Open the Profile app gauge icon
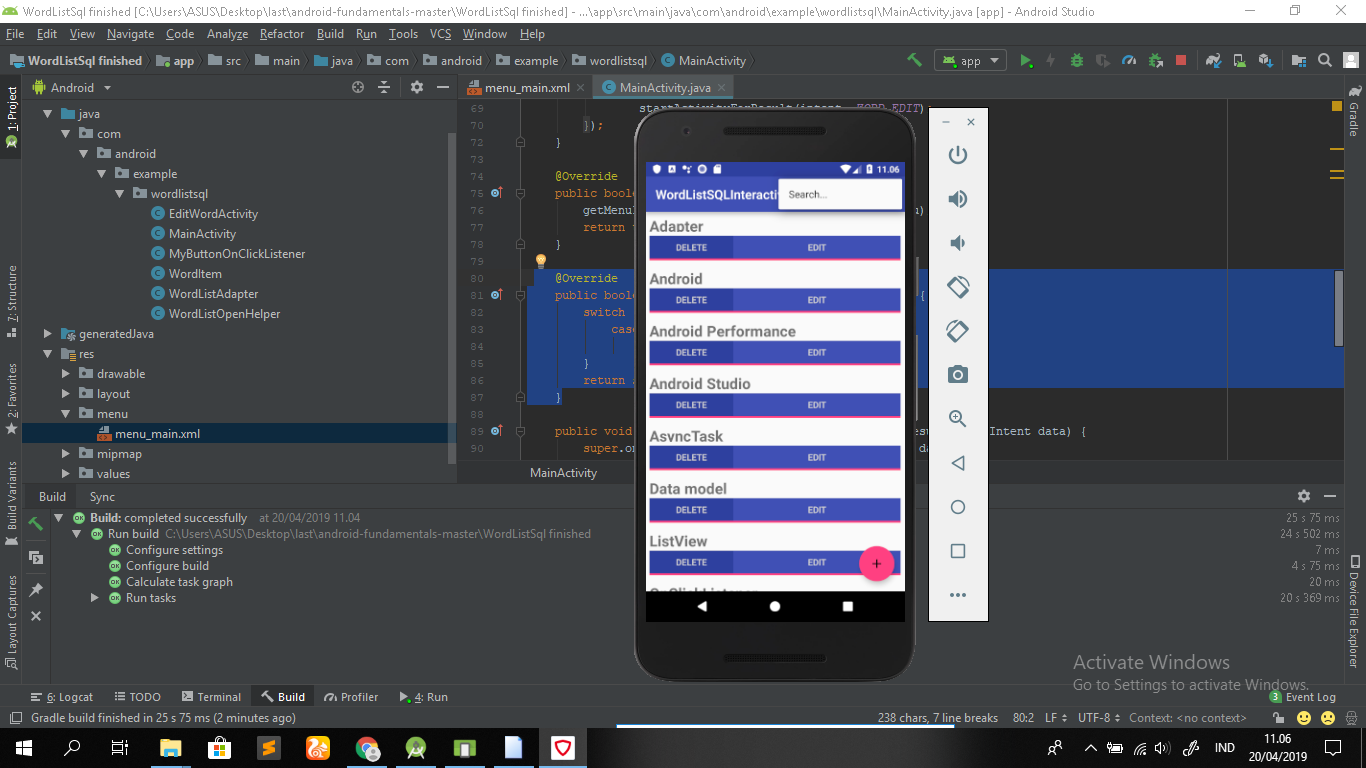 click(1129, 60)
